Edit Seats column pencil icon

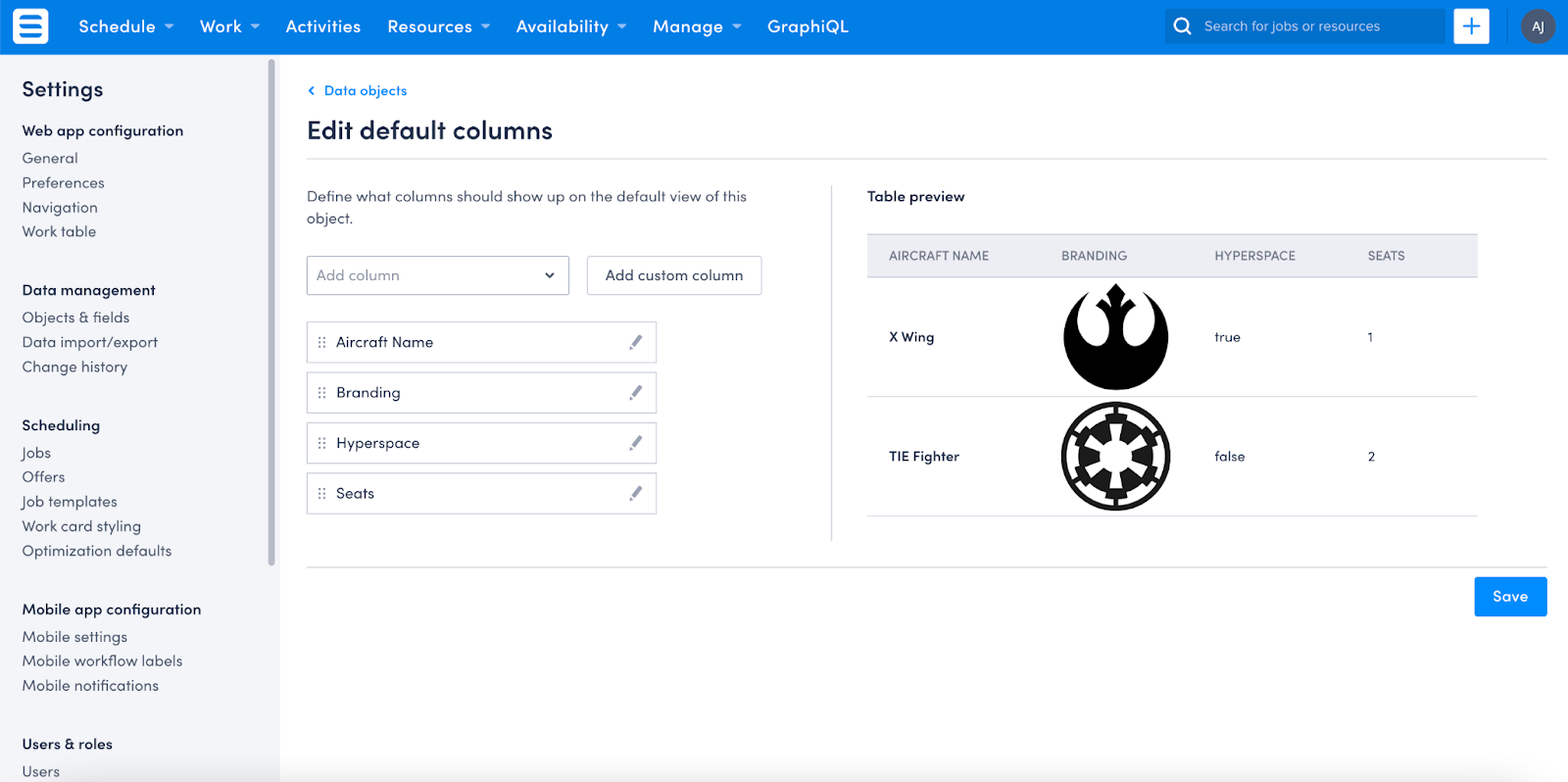(x=636, y=494)
